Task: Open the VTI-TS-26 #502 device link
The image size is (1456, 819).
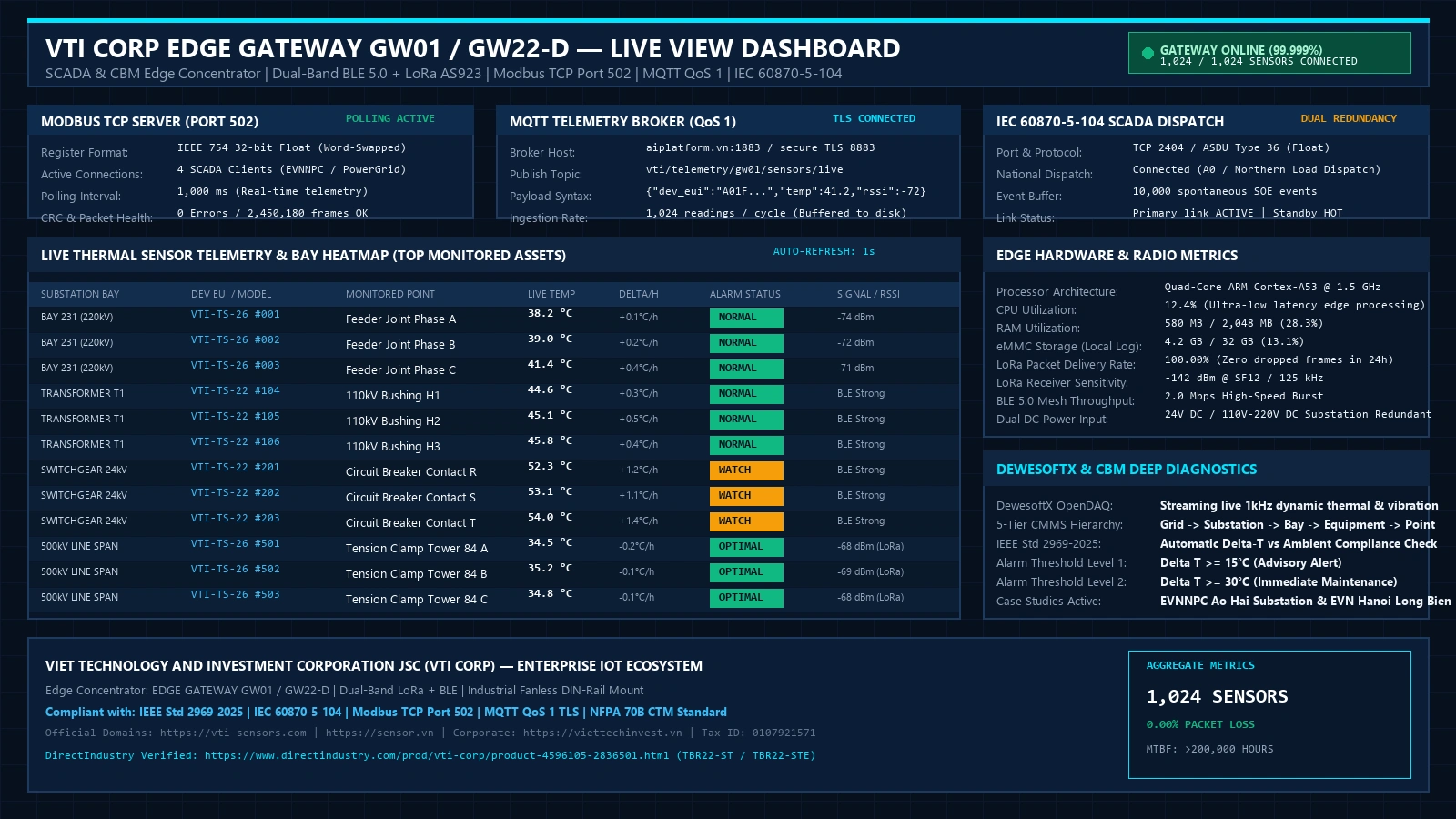Action: [x=235, y=569]
